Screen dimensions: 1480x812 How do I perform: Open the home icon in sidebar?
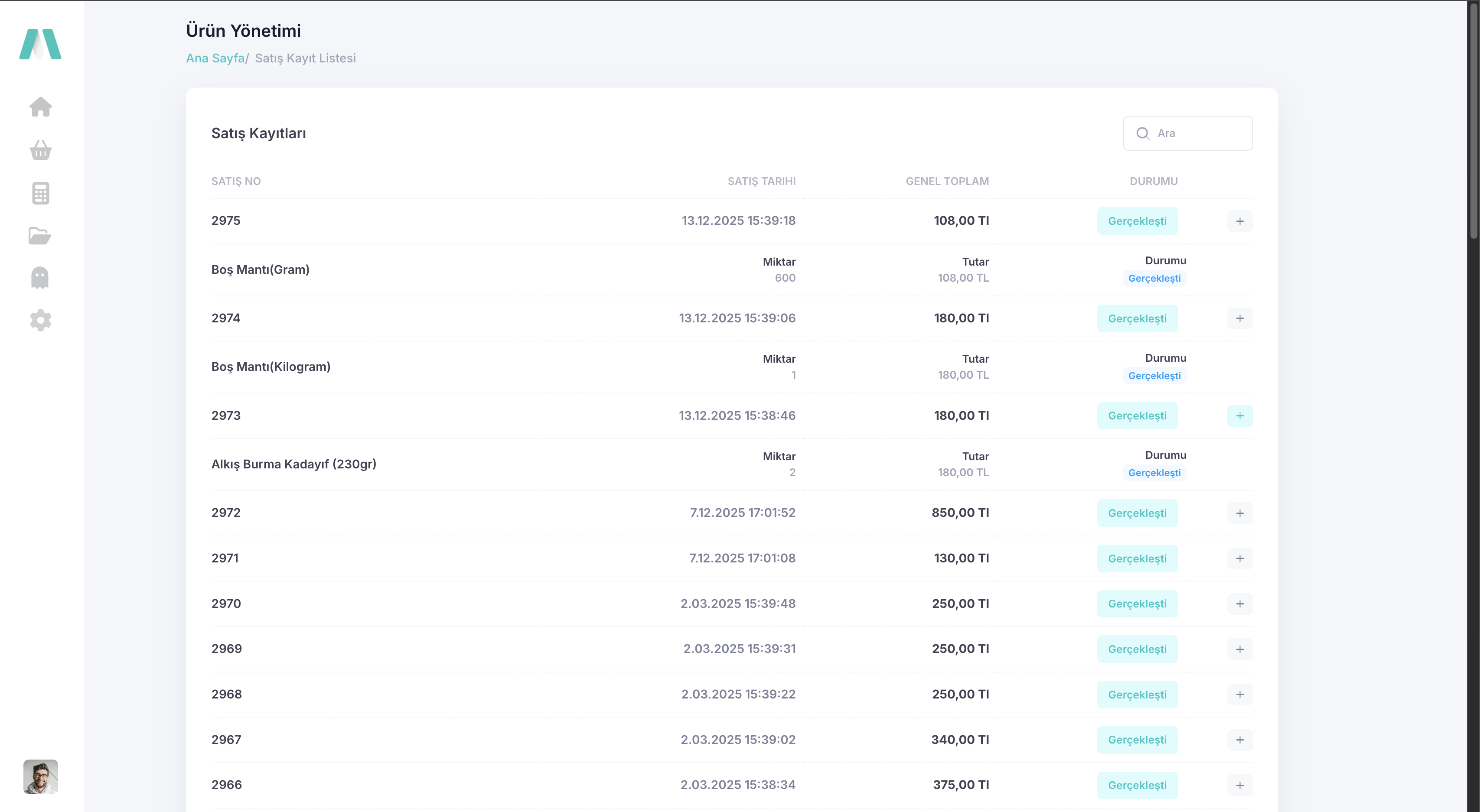point(40,107)
